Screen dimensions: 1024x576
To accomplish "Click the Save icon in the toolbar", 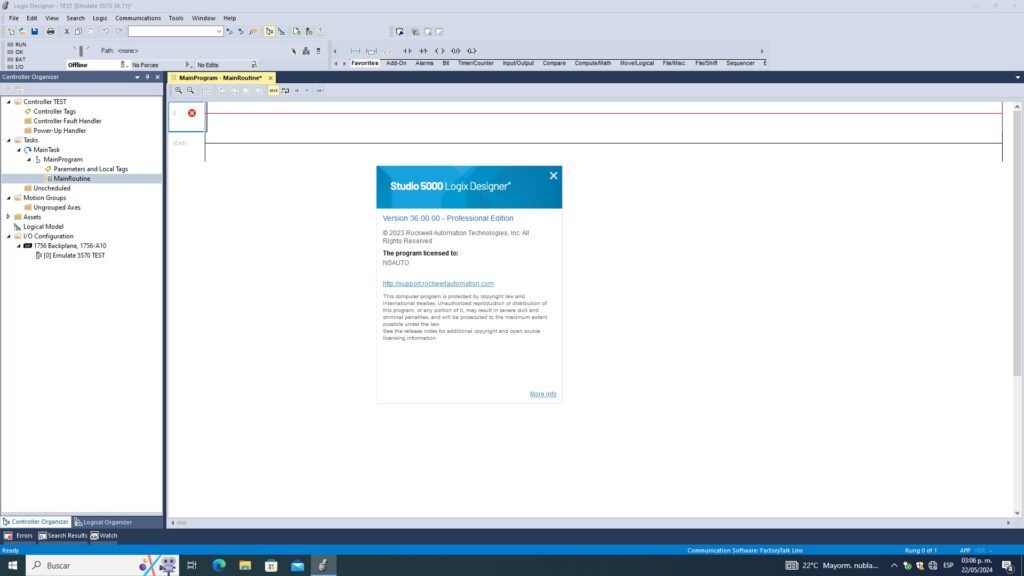I will [x=34, y=31].
